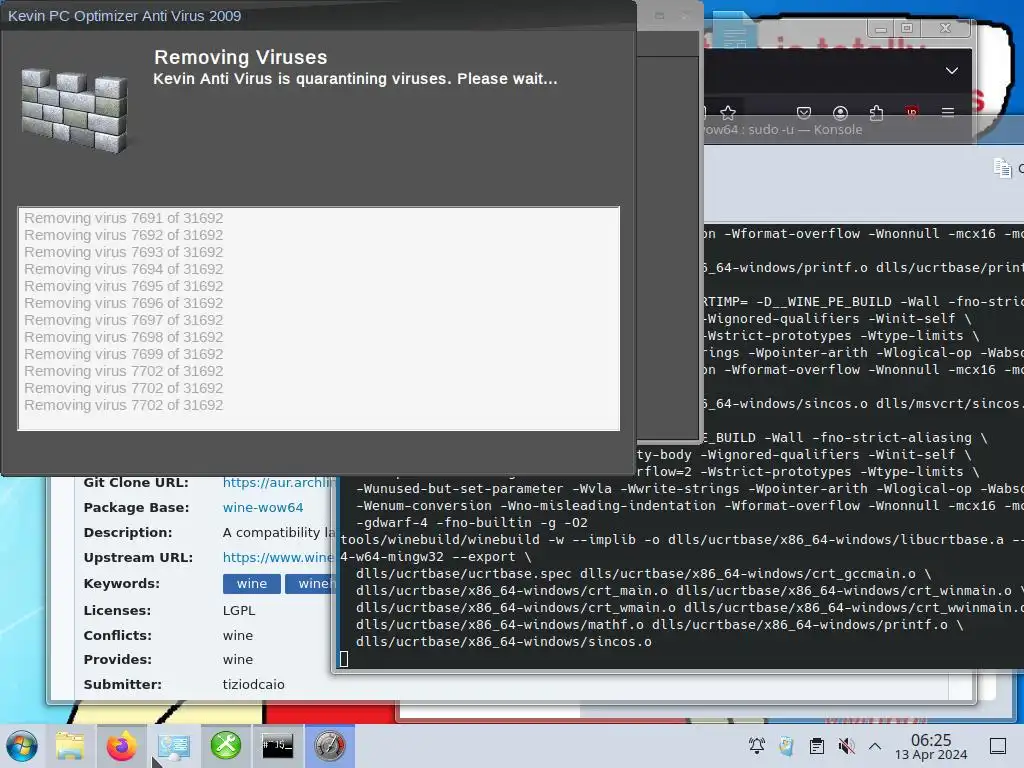Click the LGPL license value
Viewport: 1024px width, 768px height.
tap(239, 611)
